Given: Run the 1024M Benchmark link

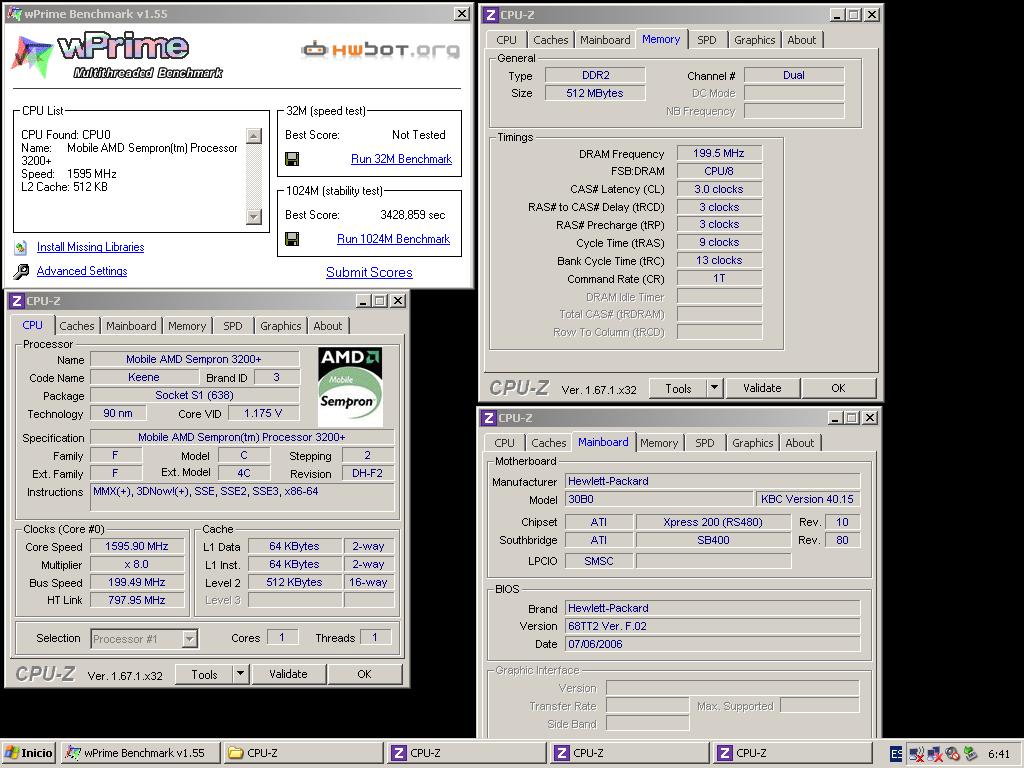Looking at the screenshot, I should [393, 239].
